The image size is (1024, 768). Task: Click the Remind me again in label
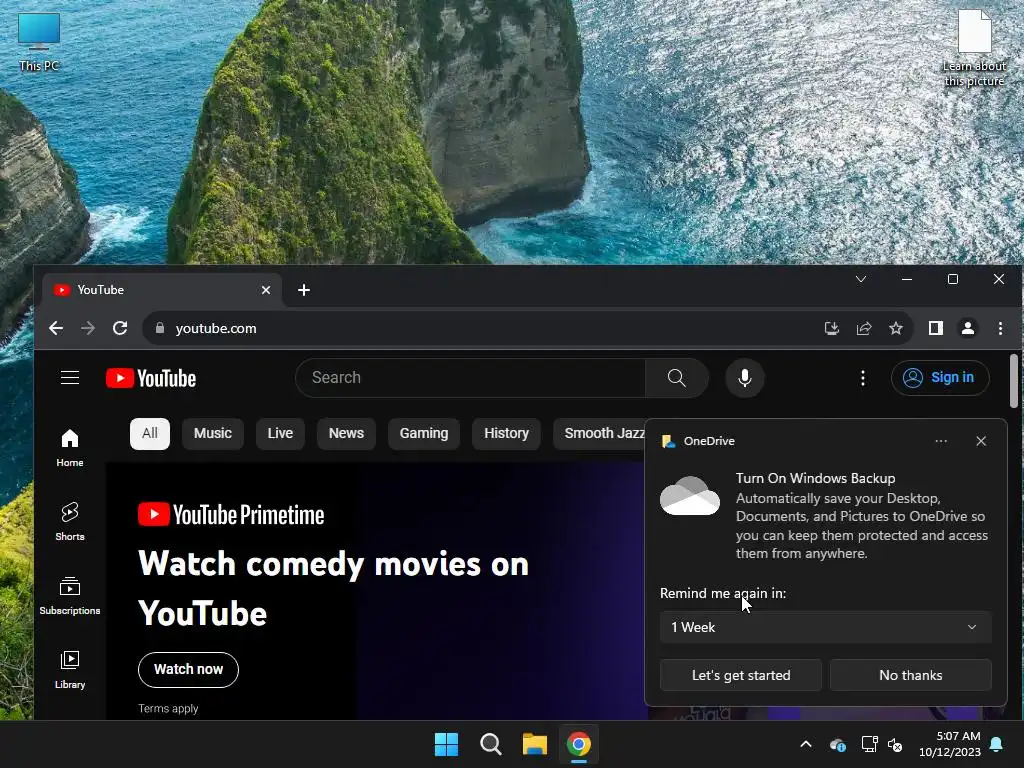pos(722,593)
